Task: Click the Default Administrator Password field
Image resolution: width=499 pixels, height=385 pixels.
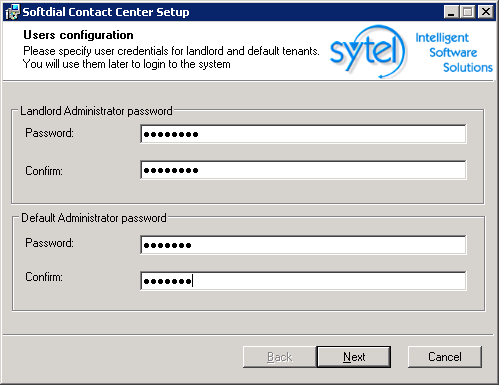Action: point(303,245)
